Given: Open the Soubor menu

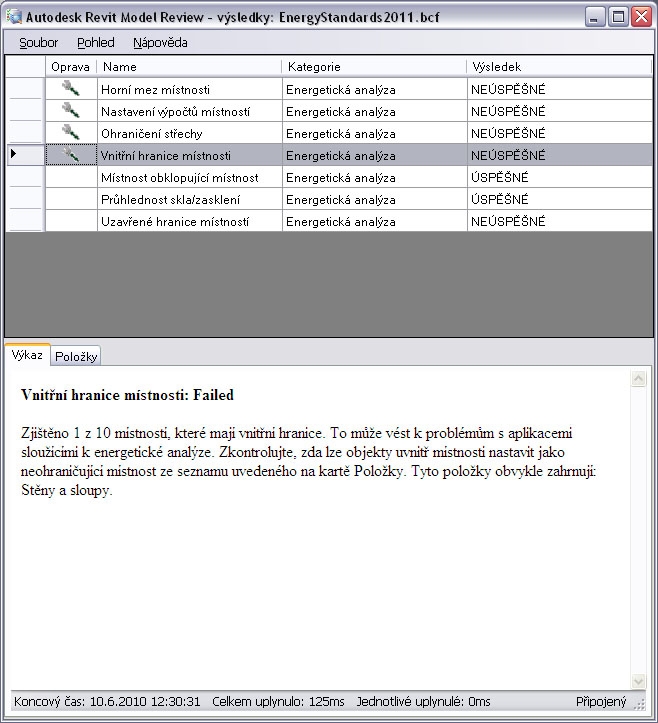Looking at the screenshot, I should [38, 43].
